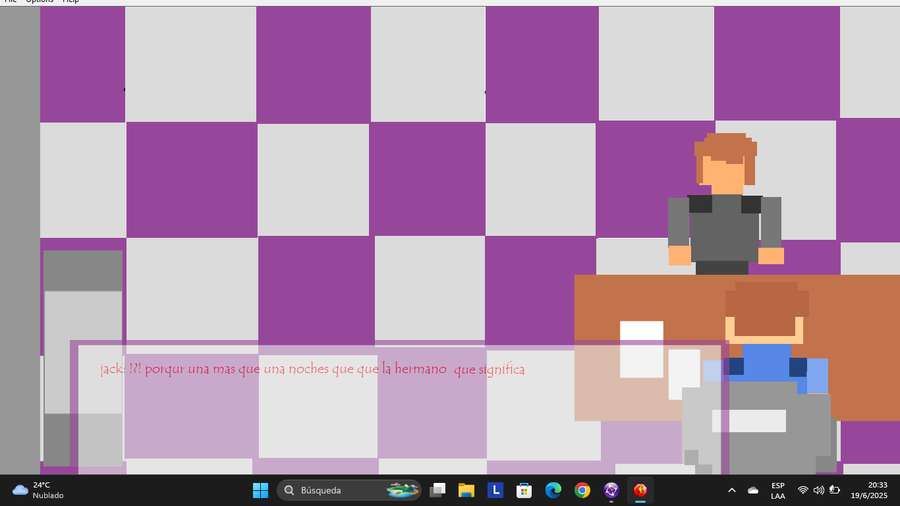
Task: Click the white paper on the desk
Action: pos(641,349)
